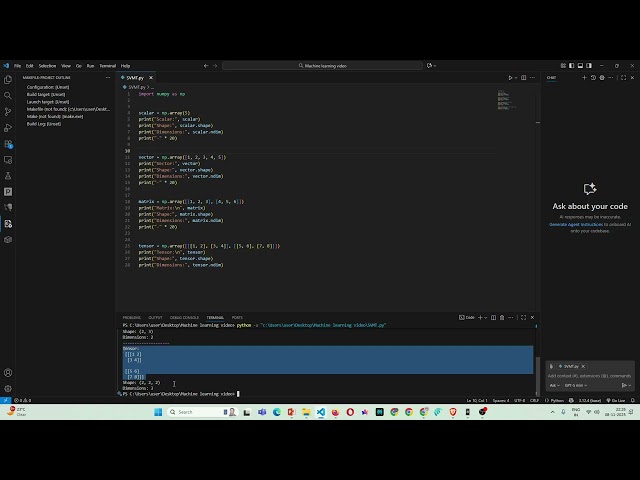Click Spaces: 4 indentation in status bar

(501, 400)
